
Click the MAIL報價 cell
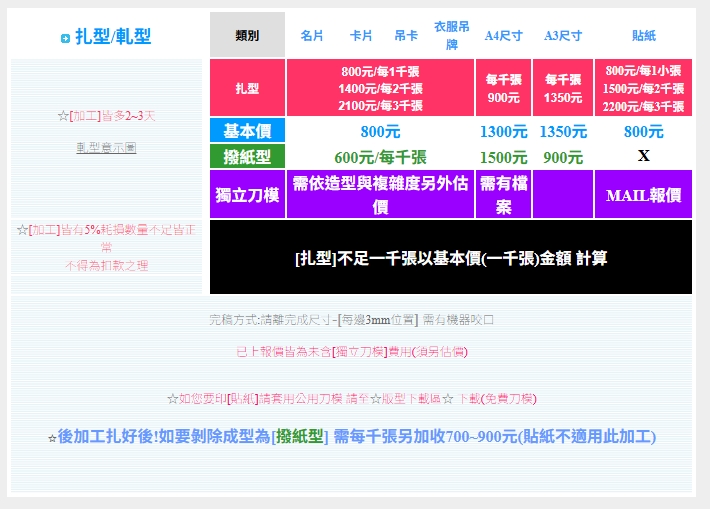pyautogui.click(x=643, y=194)
